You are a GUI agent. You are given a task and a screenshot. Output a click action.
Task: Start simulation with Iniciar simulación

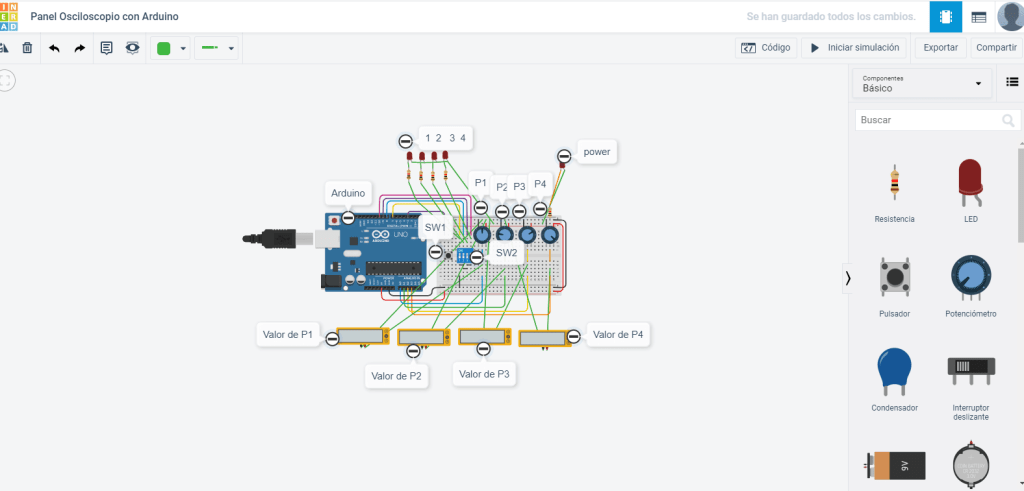tap(855, 48)
